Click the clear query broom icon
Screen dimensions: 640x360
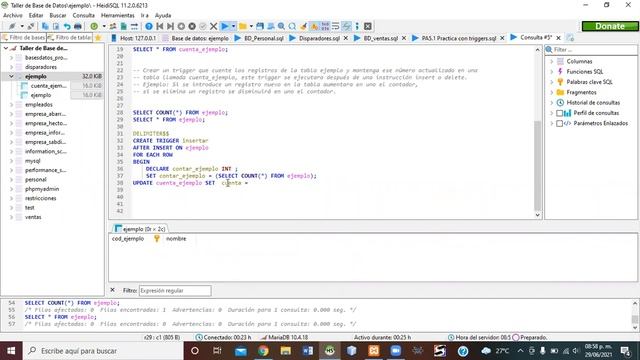pos(303,26)
